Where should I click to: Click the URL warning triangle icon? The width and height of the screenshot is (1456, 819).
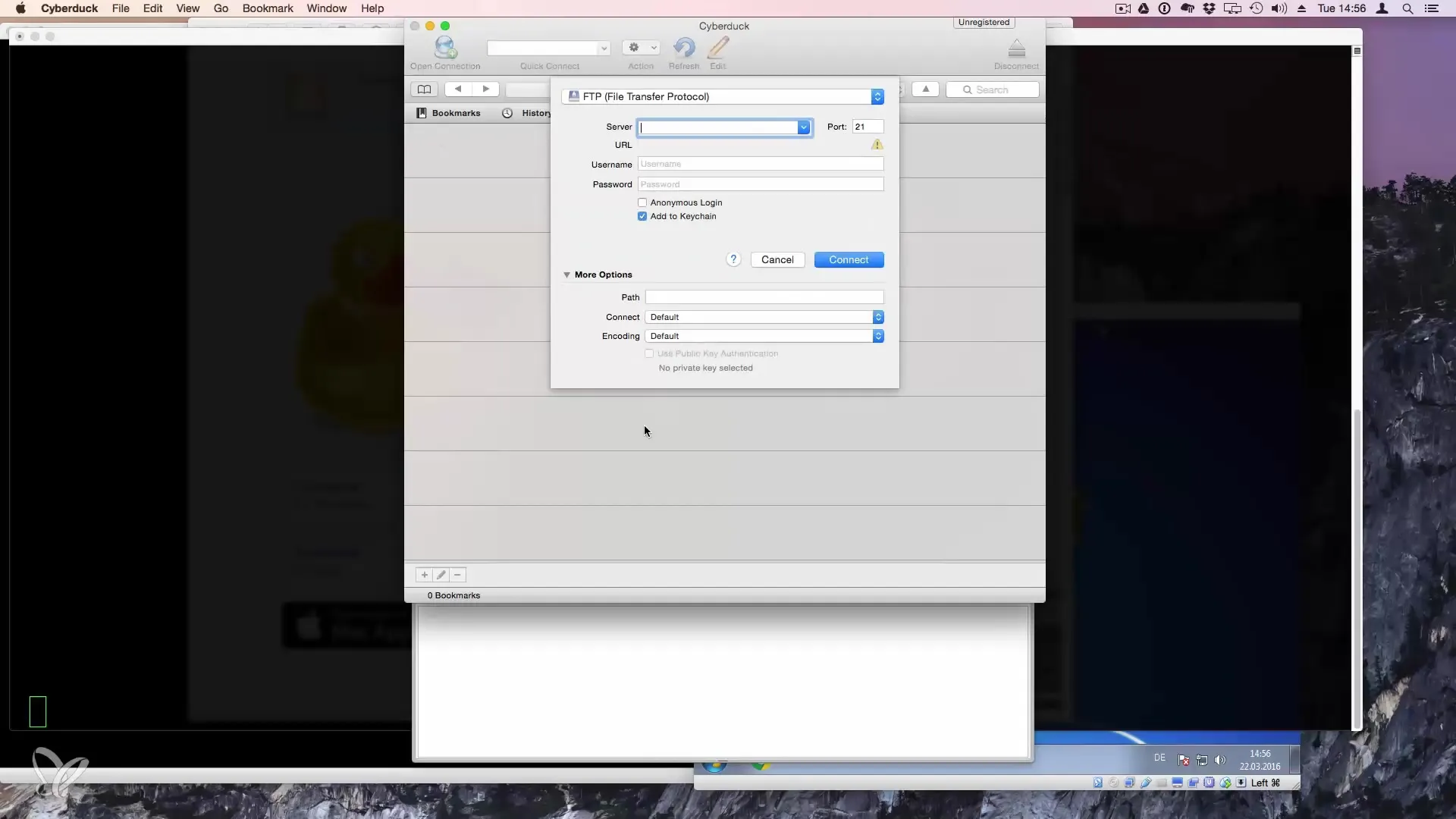(x=877, y=144)
